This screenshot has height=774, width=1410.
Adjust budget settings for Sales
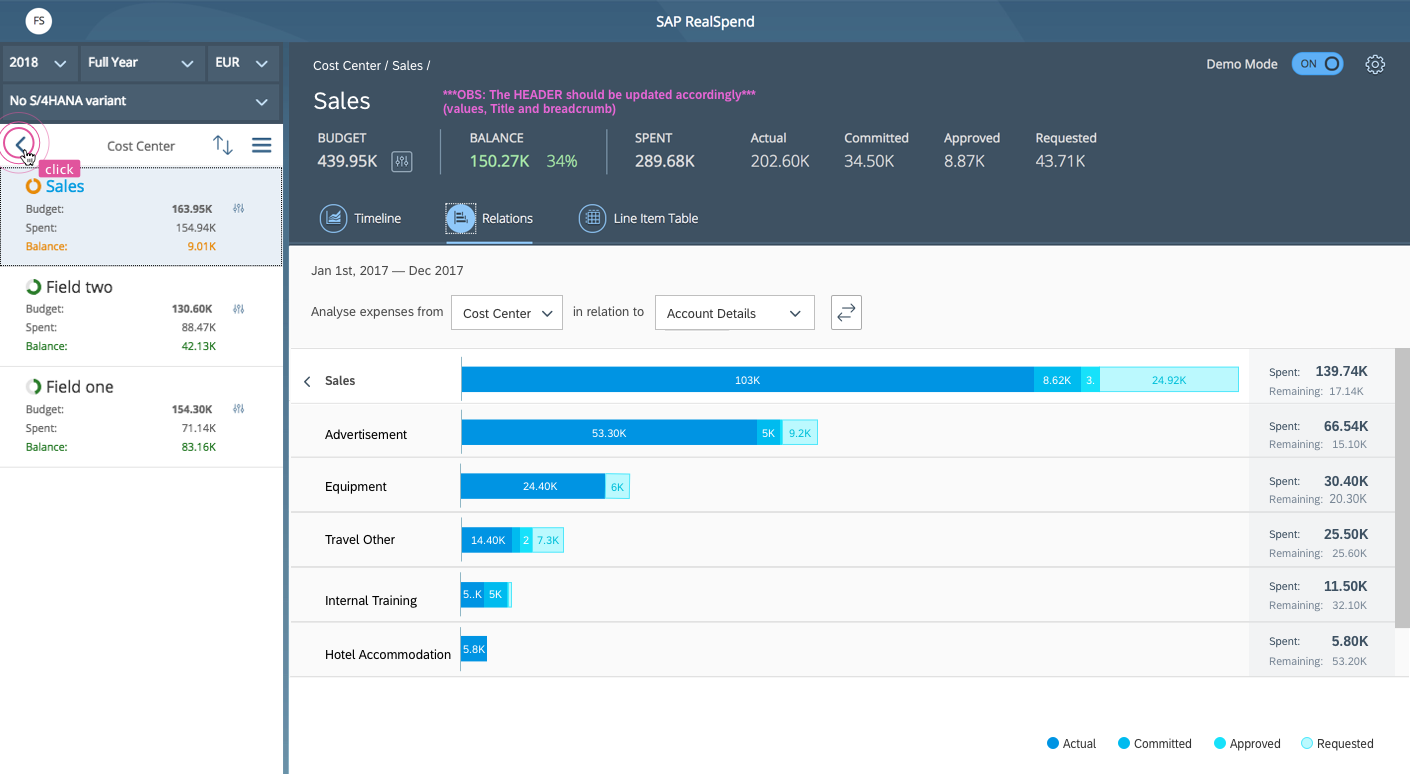[x=239, y=209]
